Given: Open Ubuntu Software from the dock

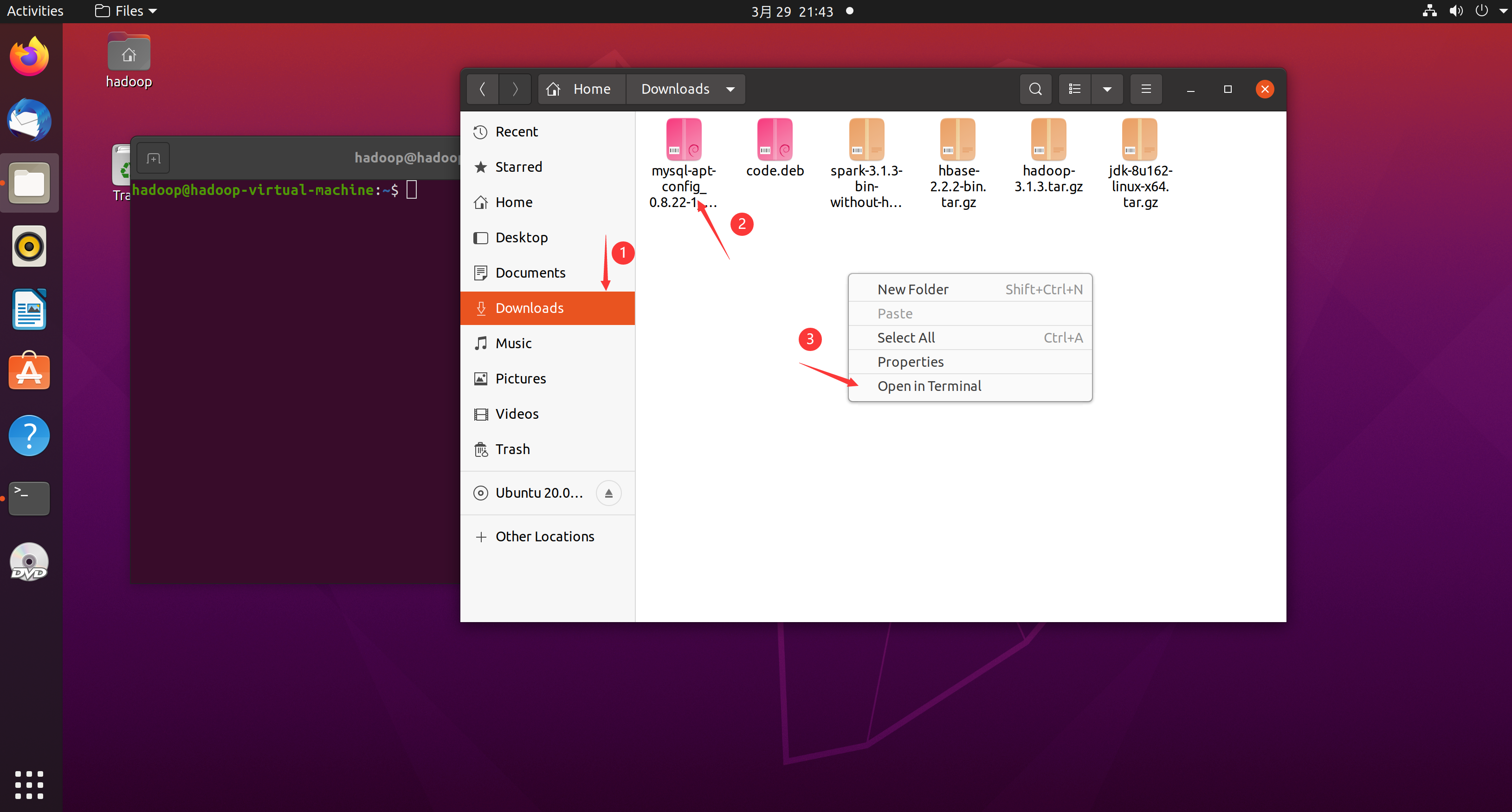Looking at the screenshot, I should [x=29, y=372].
